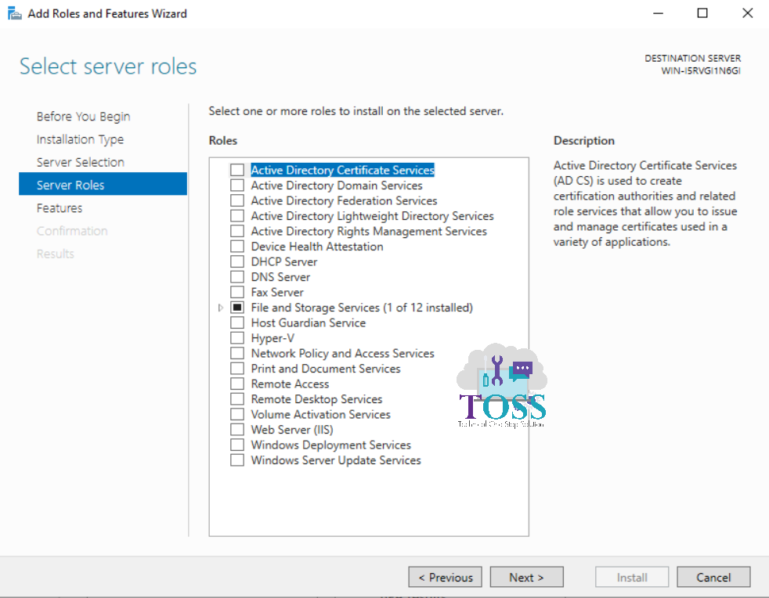
Task: Select the Hyper-V label
Action: (273, 338)
